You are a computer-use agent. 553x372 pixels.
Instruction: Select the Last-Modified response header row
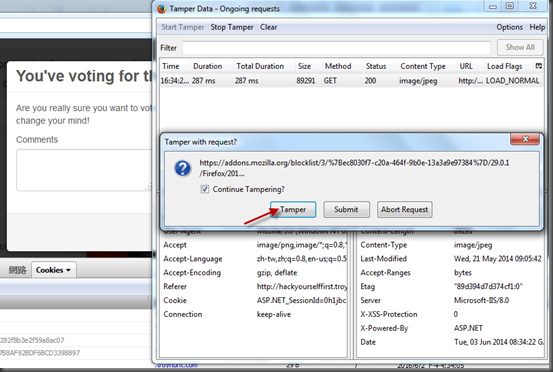tap(451, 259)
